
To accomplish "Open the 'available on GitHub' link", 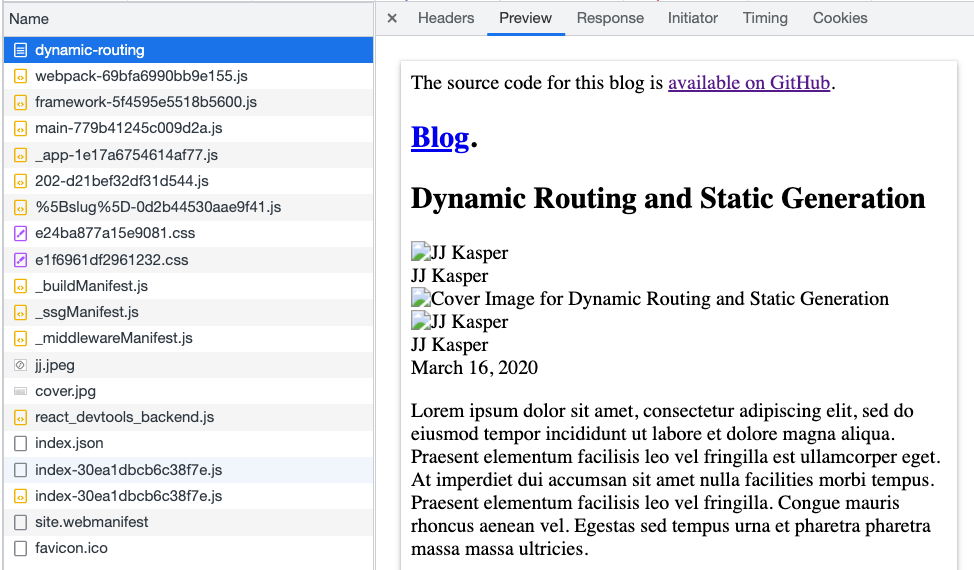I will pyautogui.click(x=749, y=83).
